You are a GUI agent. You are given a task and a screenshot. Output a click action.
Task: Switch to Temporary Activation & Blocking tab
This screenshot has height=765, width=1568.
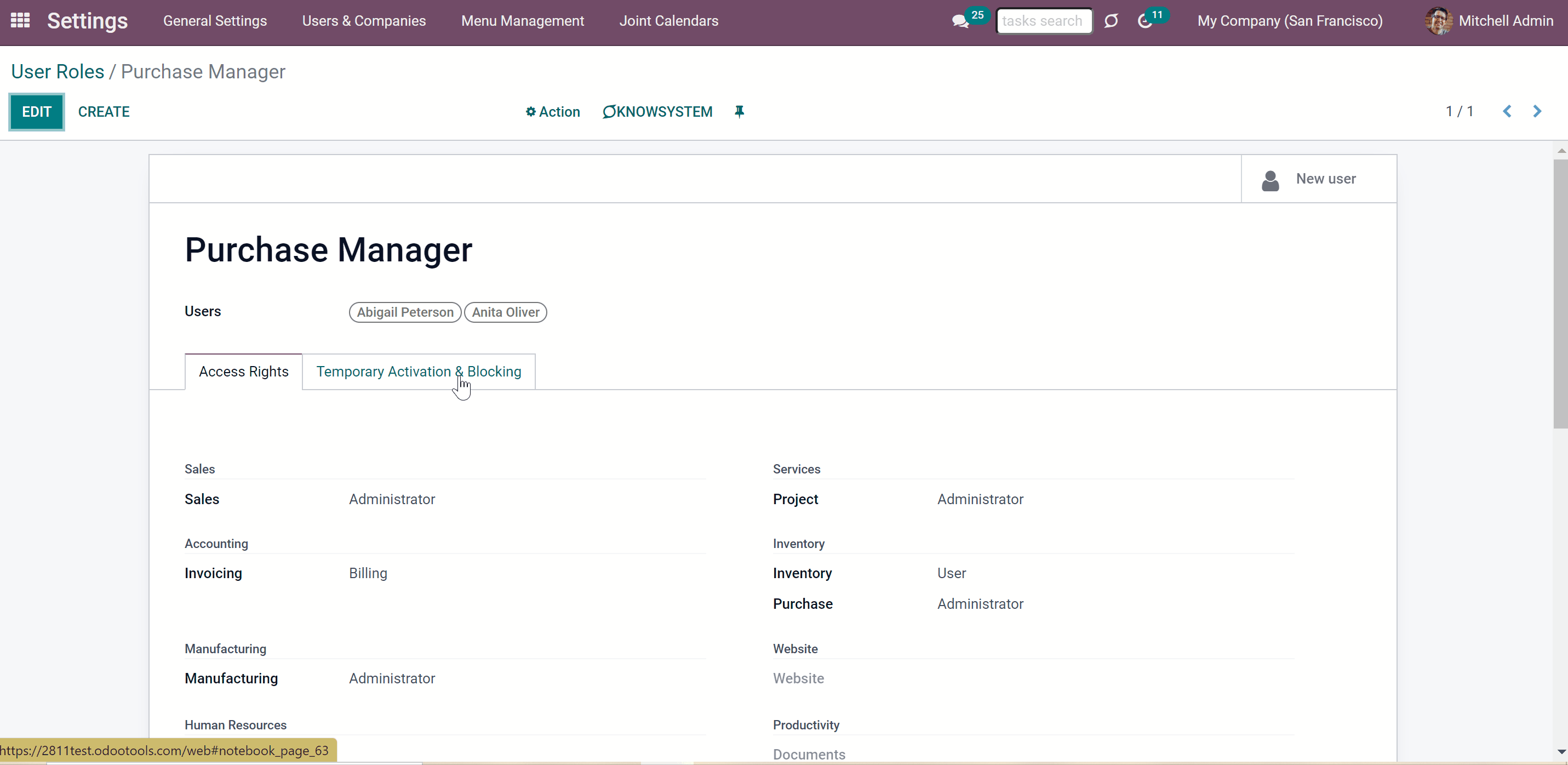[419, 372]
